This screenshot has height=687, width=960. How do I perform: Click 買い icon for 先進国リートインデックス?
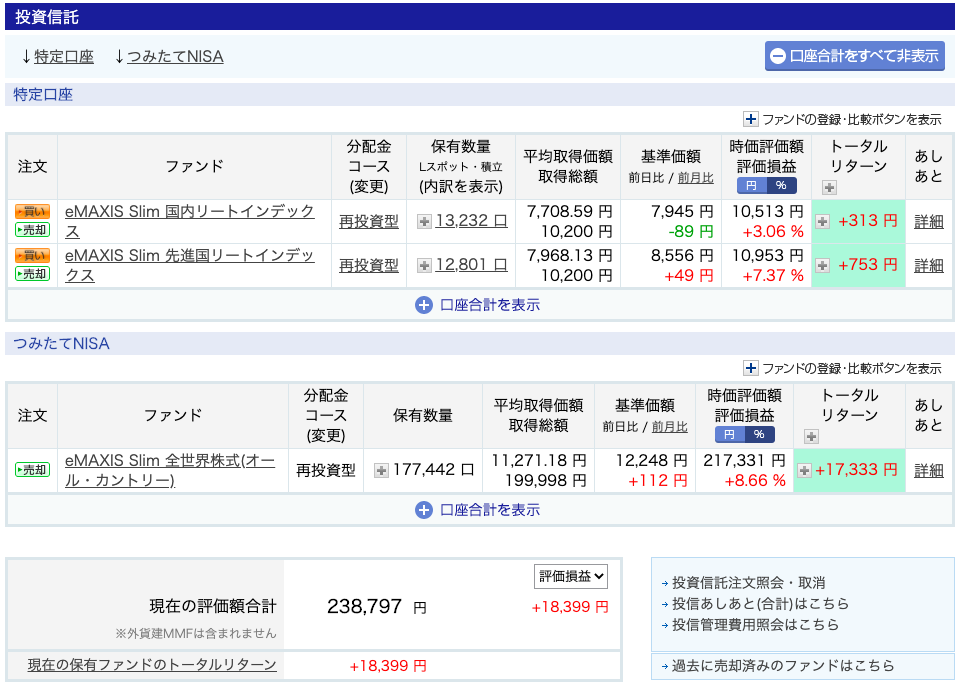pyautogui.click(x=32, y=255)
